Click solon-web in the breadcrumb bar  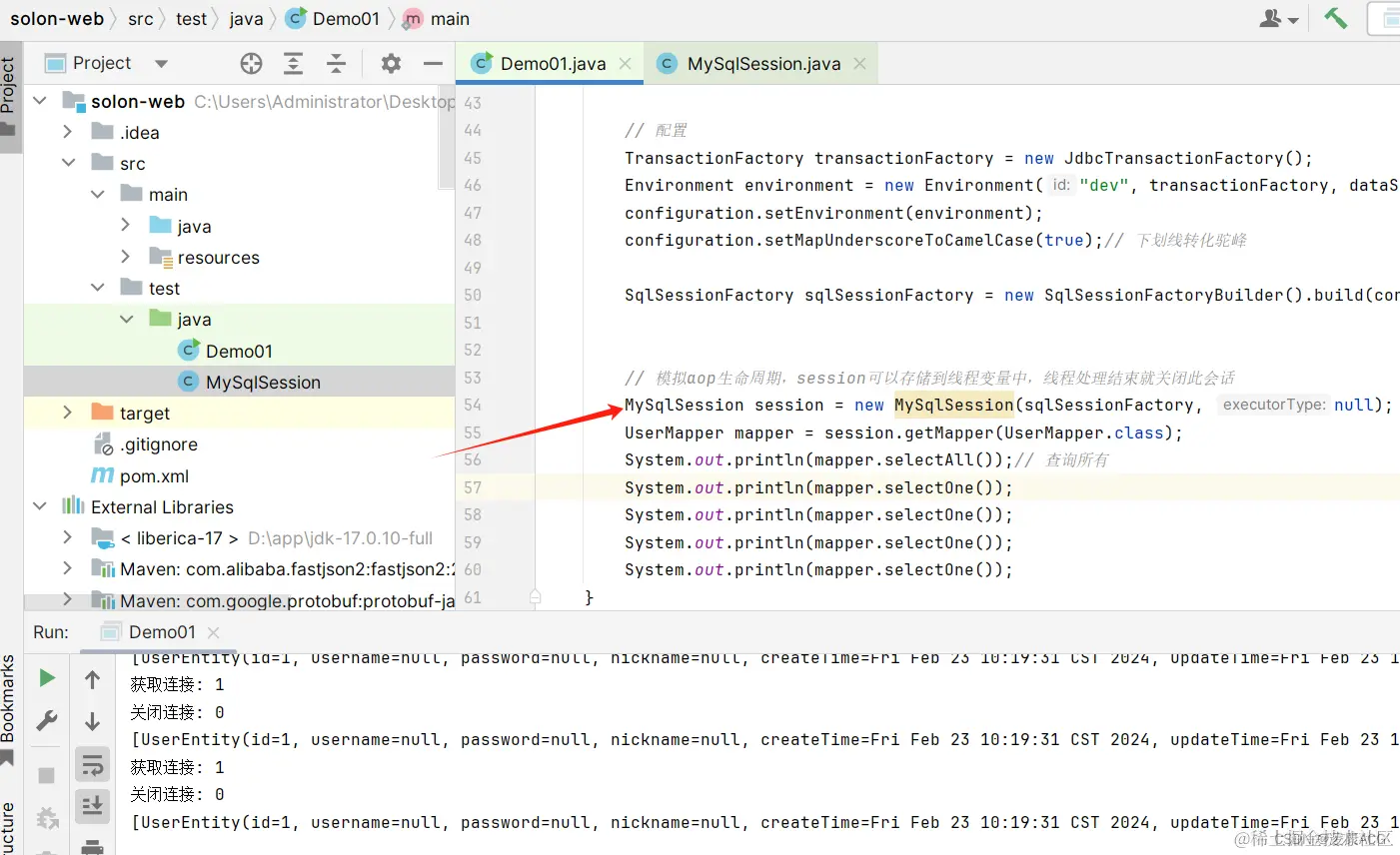pos(57,18)
